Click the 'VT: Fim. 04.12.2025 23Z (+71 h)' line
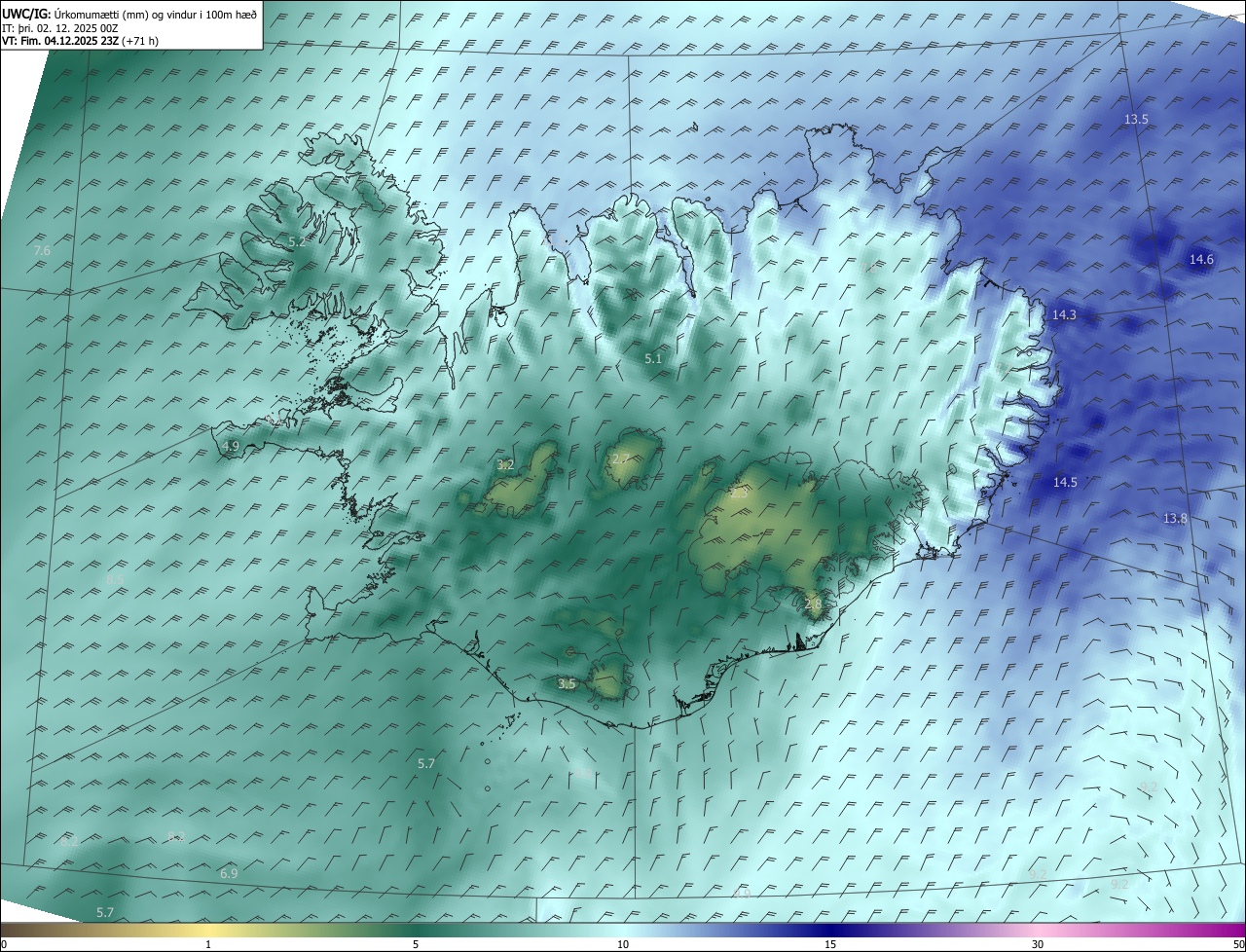 click(x=81, y=41)
